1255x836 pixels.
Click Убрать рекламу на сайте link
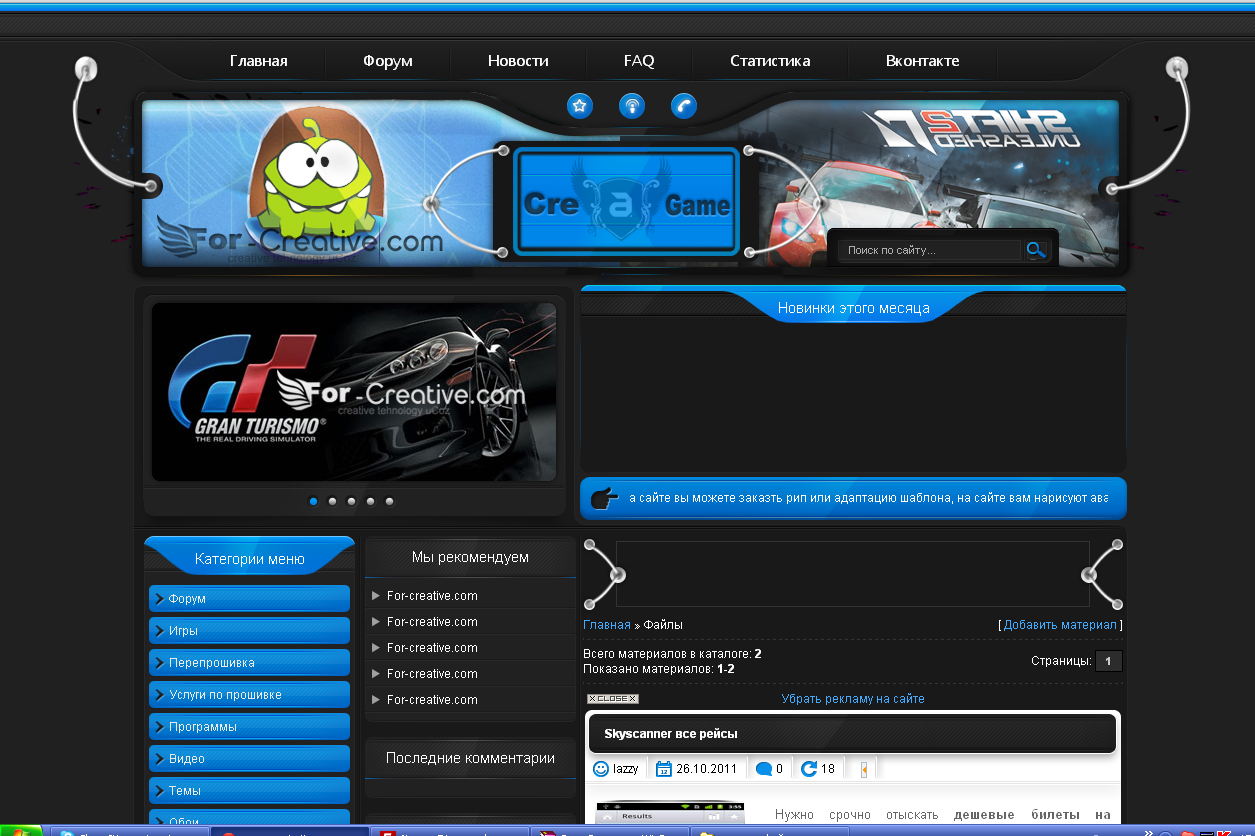click(x=853, y=699)
